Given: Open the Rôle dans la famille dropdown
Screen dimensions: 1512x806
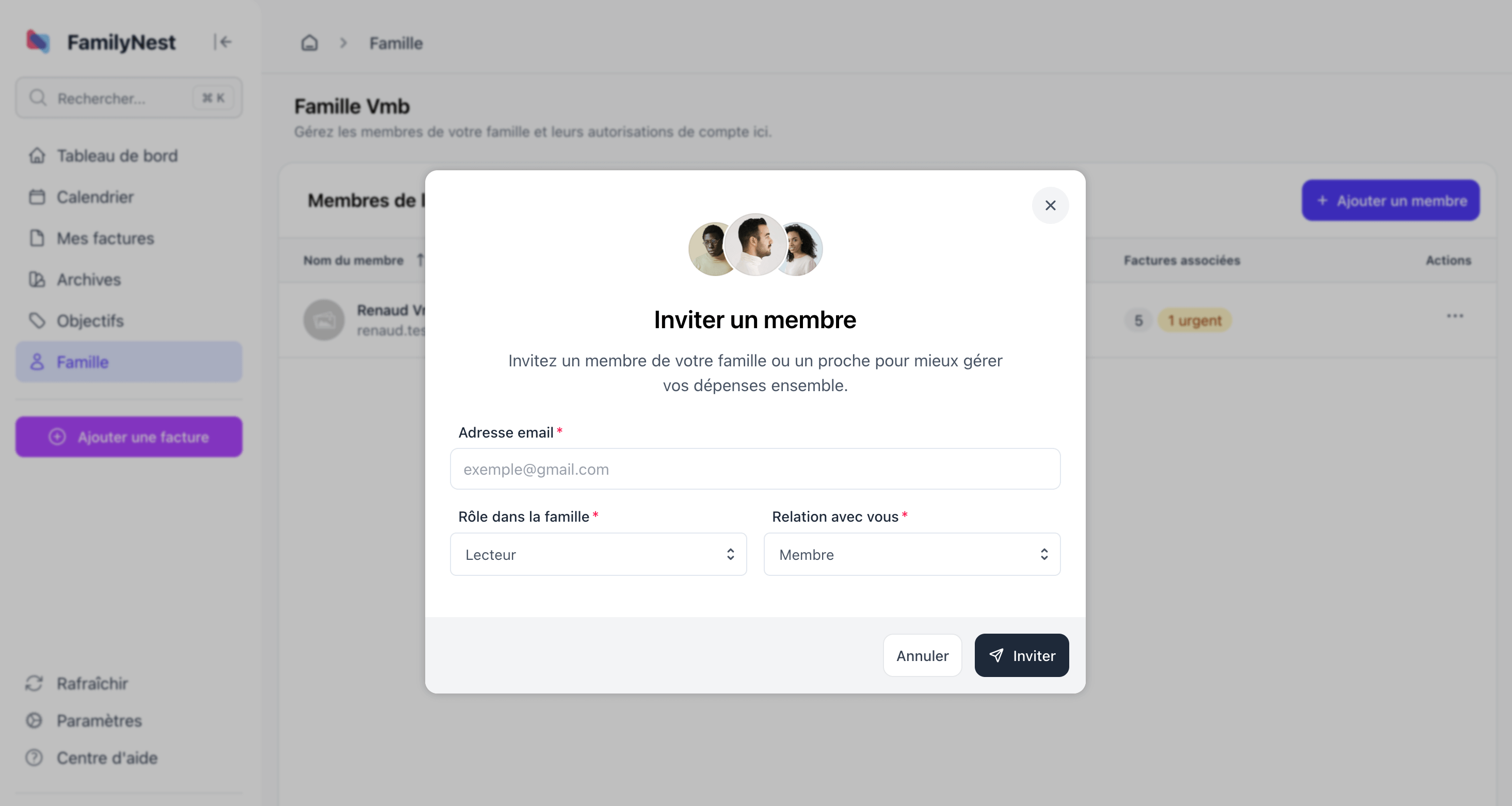Looking at the screenshot, I should pyautogui.click(x=598, y=554).
